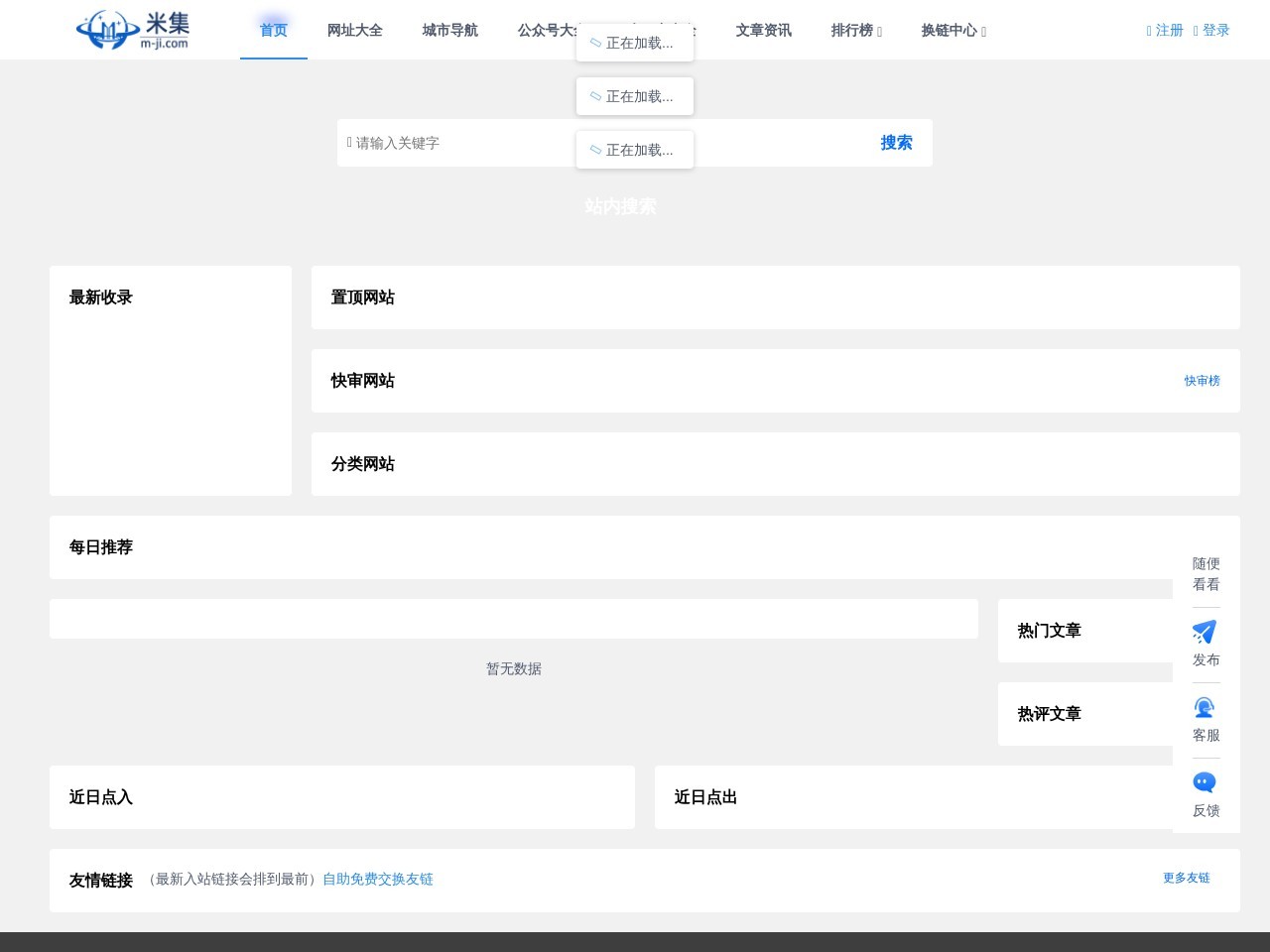Click the paper plane 发布 icon
The width and height of the screenshot is (1270, 952).
(1205, 633)
